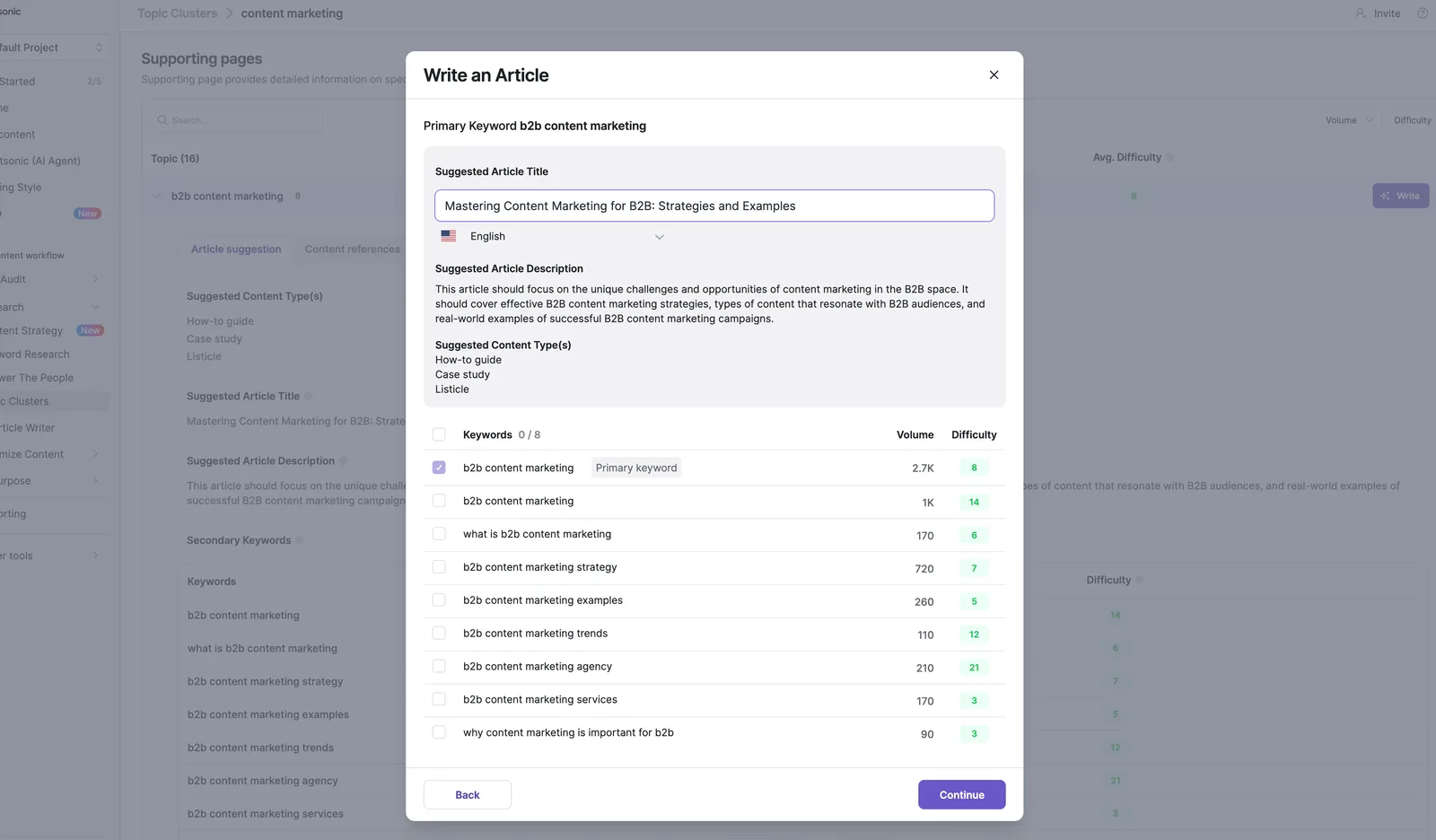Open the help icon in top right
This screenshot has height=840, width=1436.
1423,13
